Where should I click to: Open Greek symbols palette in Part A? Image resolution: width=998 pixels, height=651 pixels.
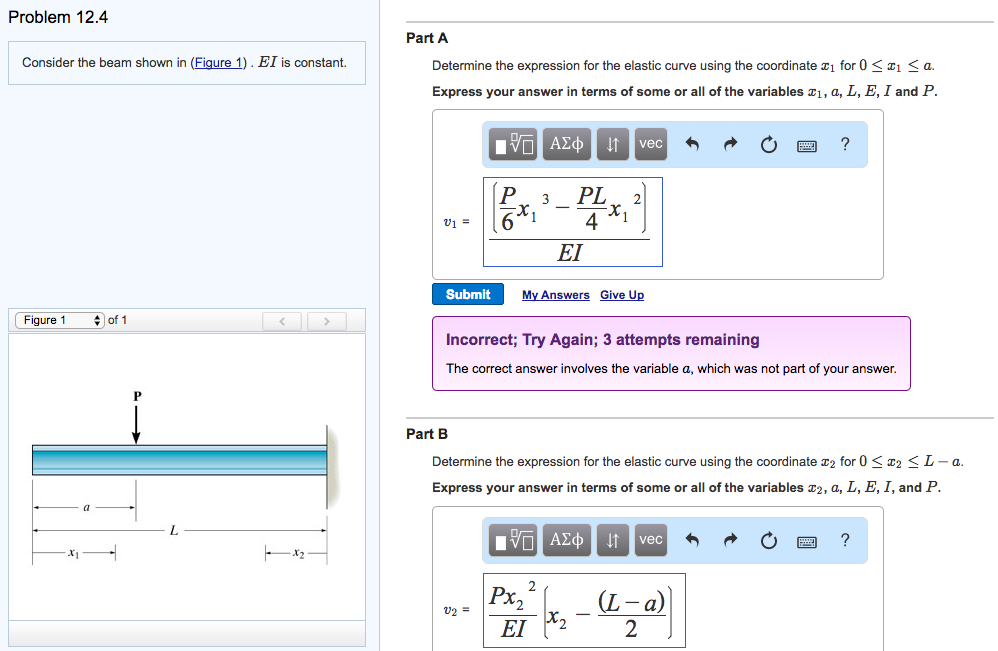click(566, 144)
